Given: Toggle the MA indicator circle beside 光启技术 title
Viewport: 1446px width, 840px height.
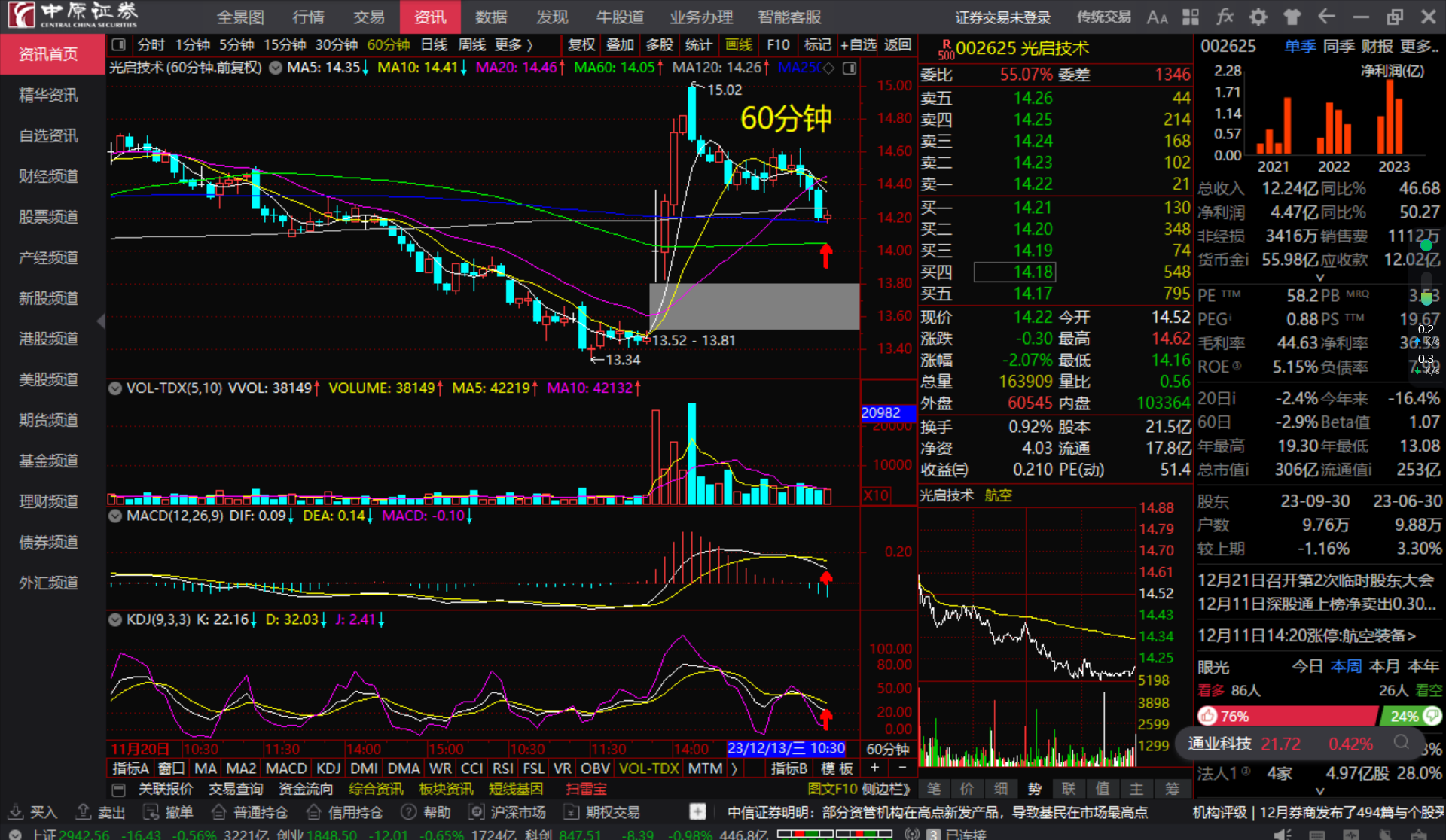Looking at the screenshot, I should tap(276, 68).
